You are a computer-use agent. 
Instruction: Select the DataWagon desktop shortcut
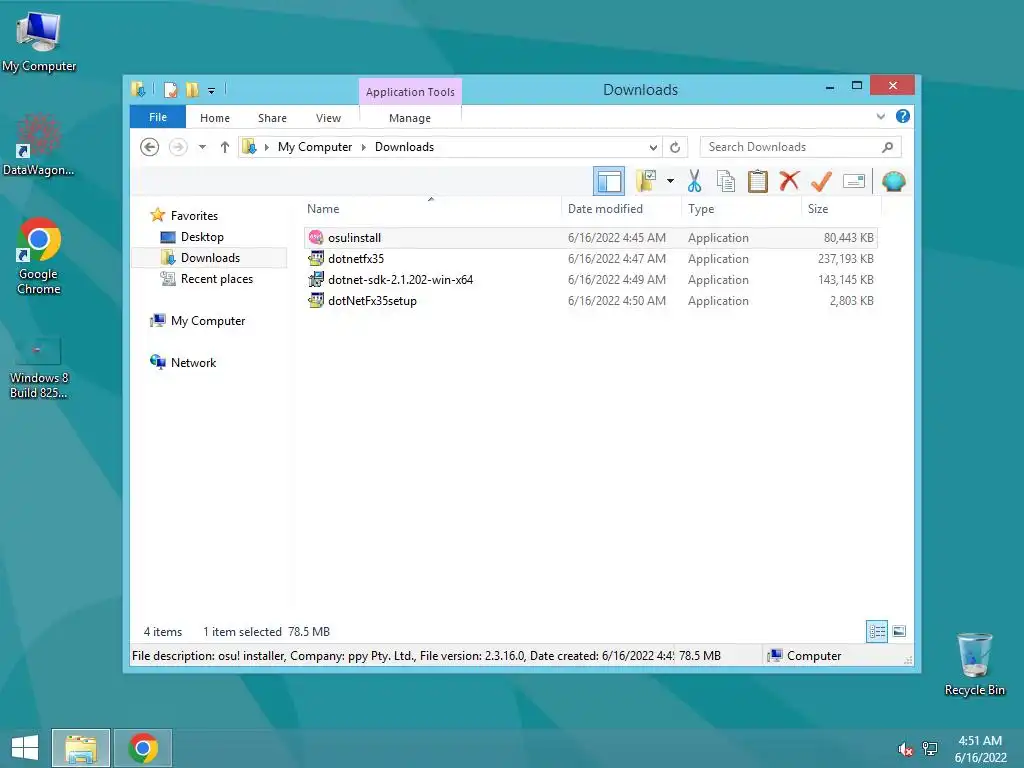[x=39, y=145]
